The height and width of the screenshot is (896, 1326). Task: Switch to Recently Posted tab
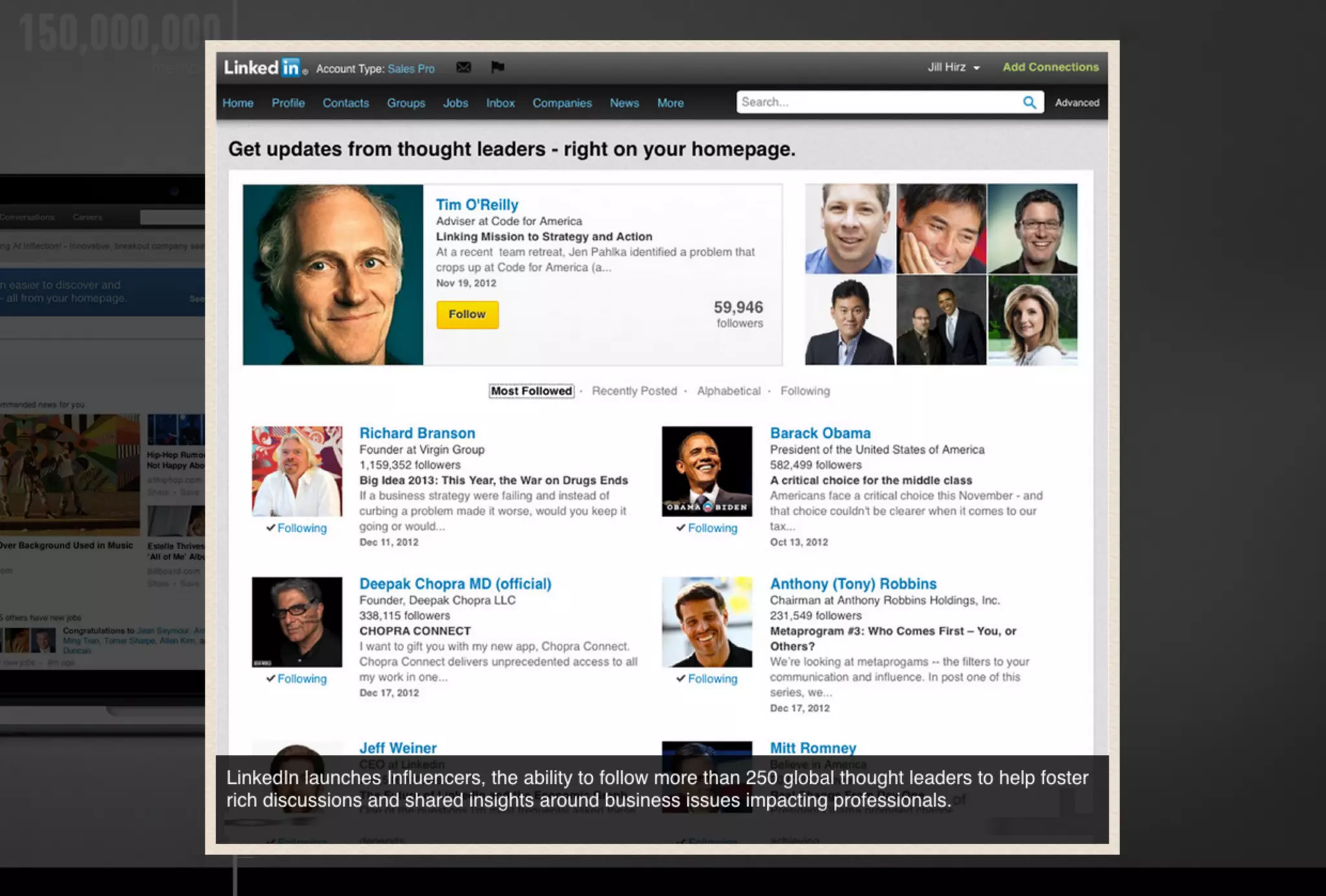pos(634,391)
